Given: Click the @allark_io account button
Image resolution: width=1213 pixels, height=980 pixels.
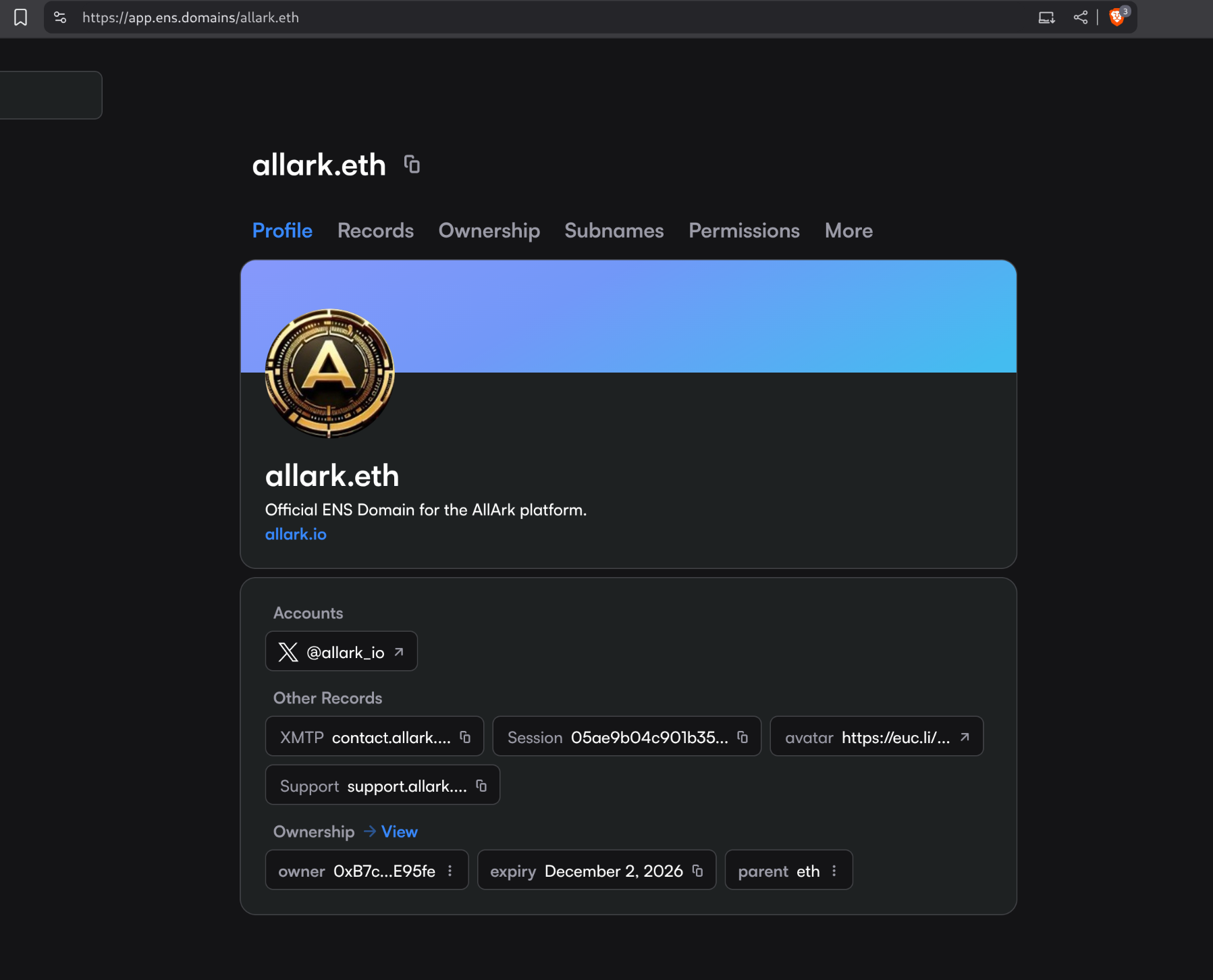Looking at the screenshot, I should click(x=342, y=651).
